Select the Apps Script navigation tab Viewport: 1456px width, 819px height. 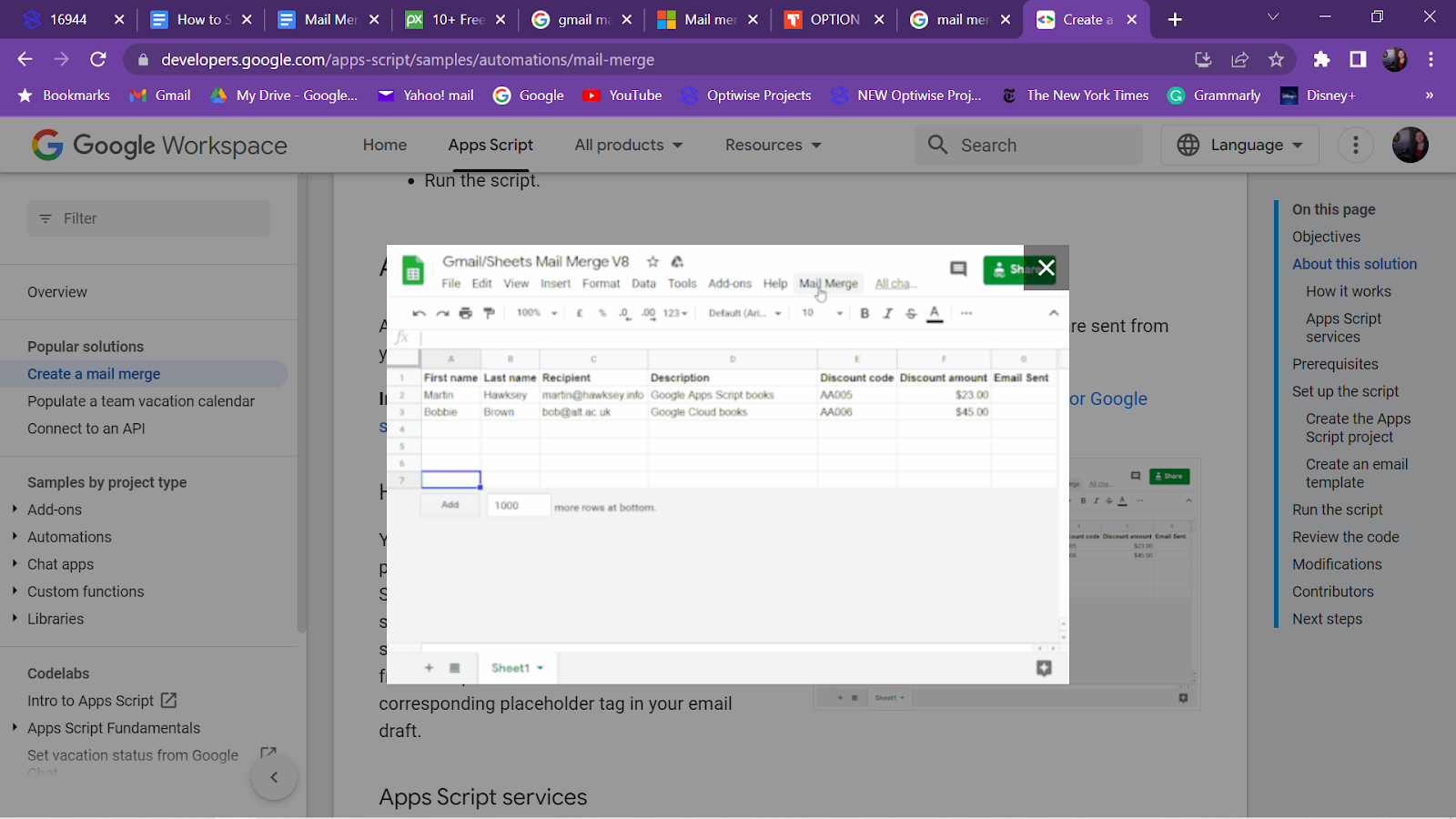pos(490,145)
